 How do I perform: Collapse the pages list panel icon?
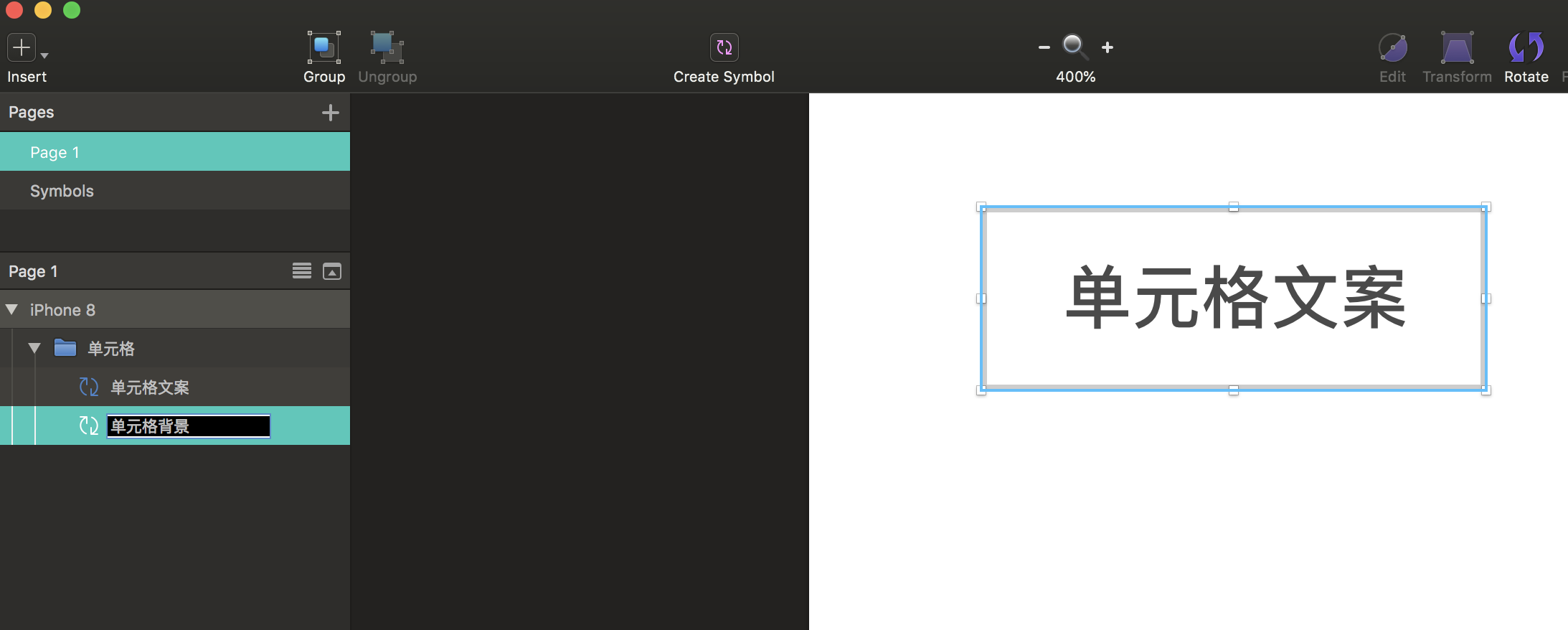click(x=332, y=271)
